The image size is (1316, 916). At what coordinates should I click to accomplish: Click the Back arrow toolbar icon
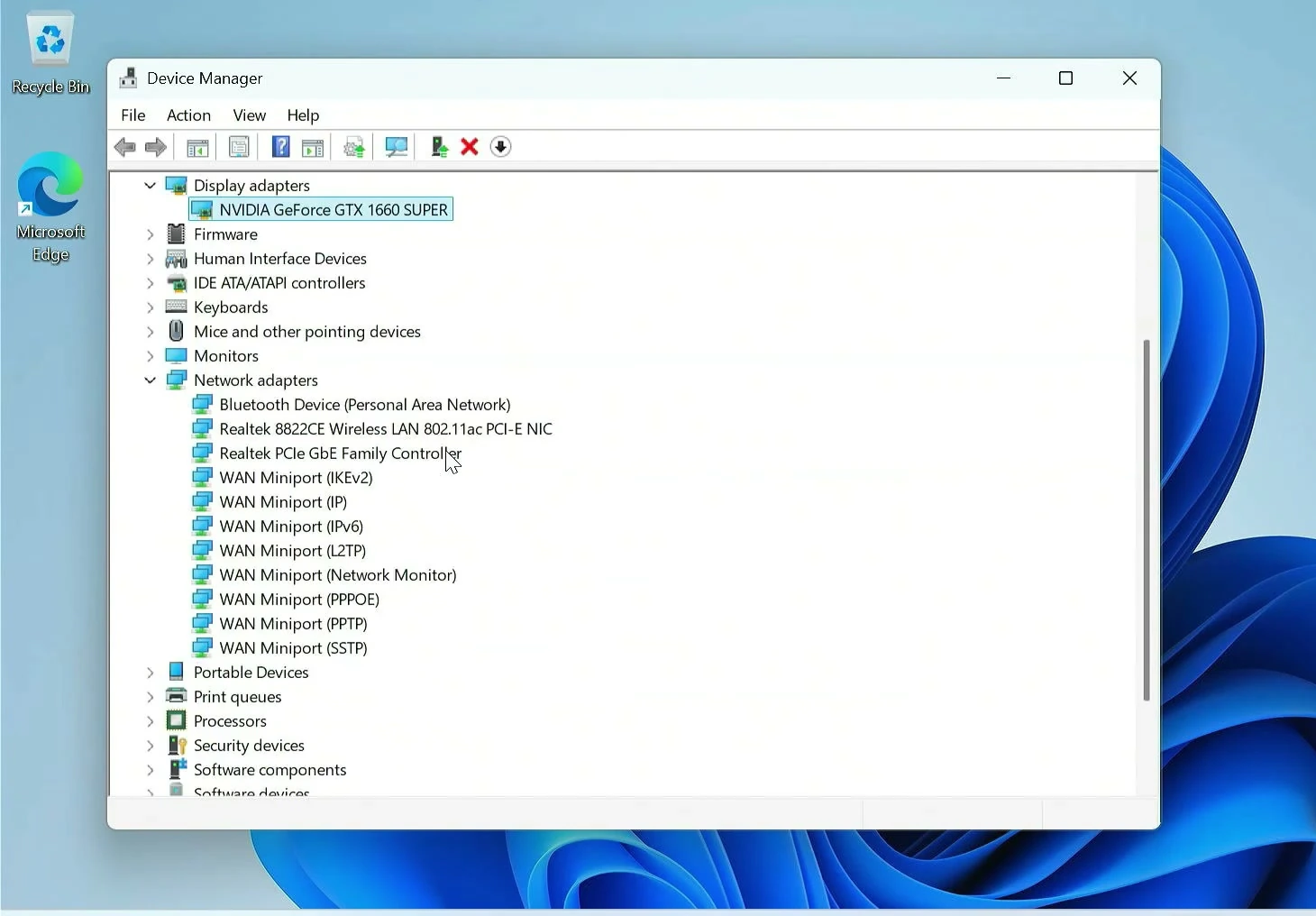pyautogui.click(x=125, y=147)
